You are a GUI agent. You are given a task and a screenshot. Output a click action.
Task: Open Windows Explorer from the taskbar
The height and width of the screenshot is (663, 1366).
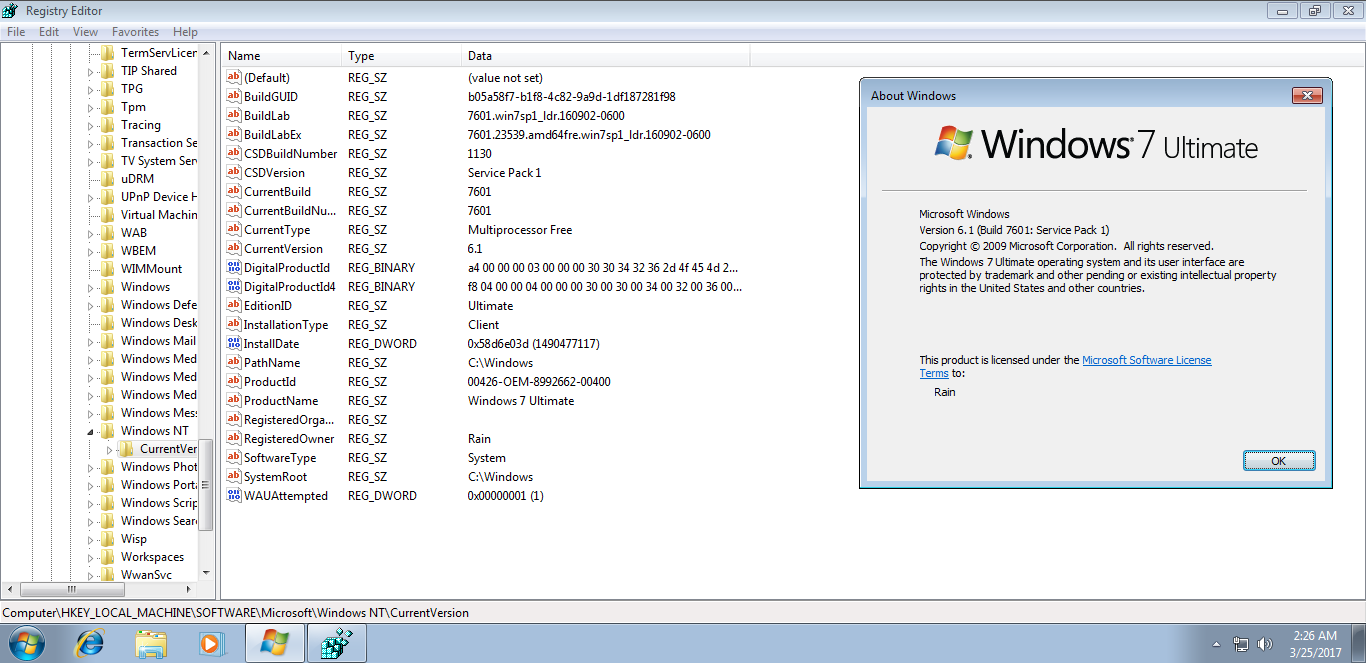tap(151, 643)
